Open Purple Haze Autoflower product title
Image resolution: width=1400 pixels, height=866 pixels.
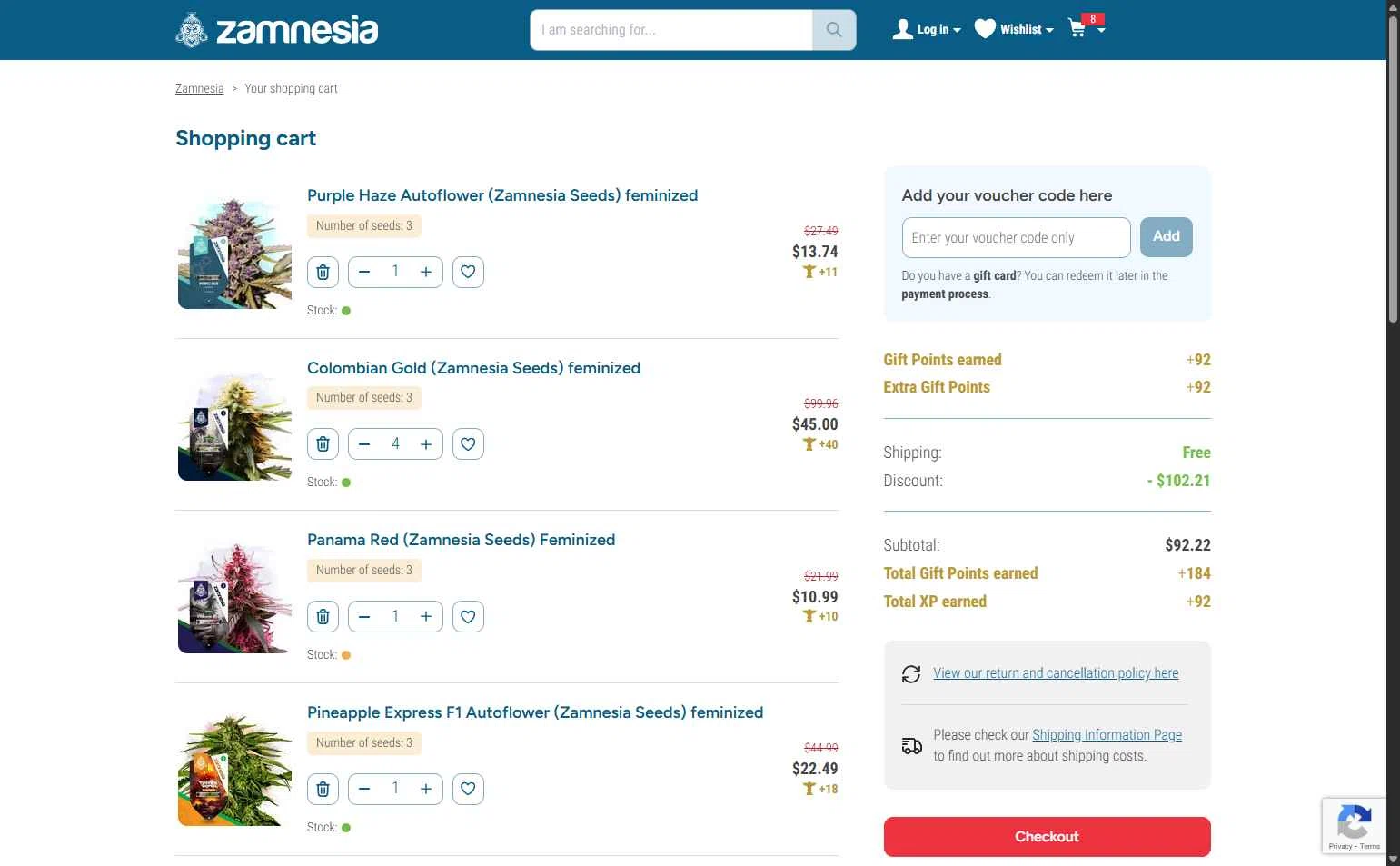pyautogui.click(x=502, y=195)
